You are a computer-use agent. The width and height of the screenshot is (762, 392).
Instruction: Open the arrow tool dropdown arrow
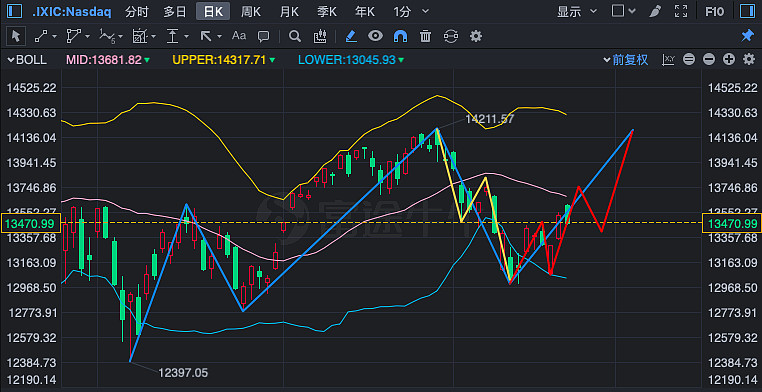coord(219,36)
